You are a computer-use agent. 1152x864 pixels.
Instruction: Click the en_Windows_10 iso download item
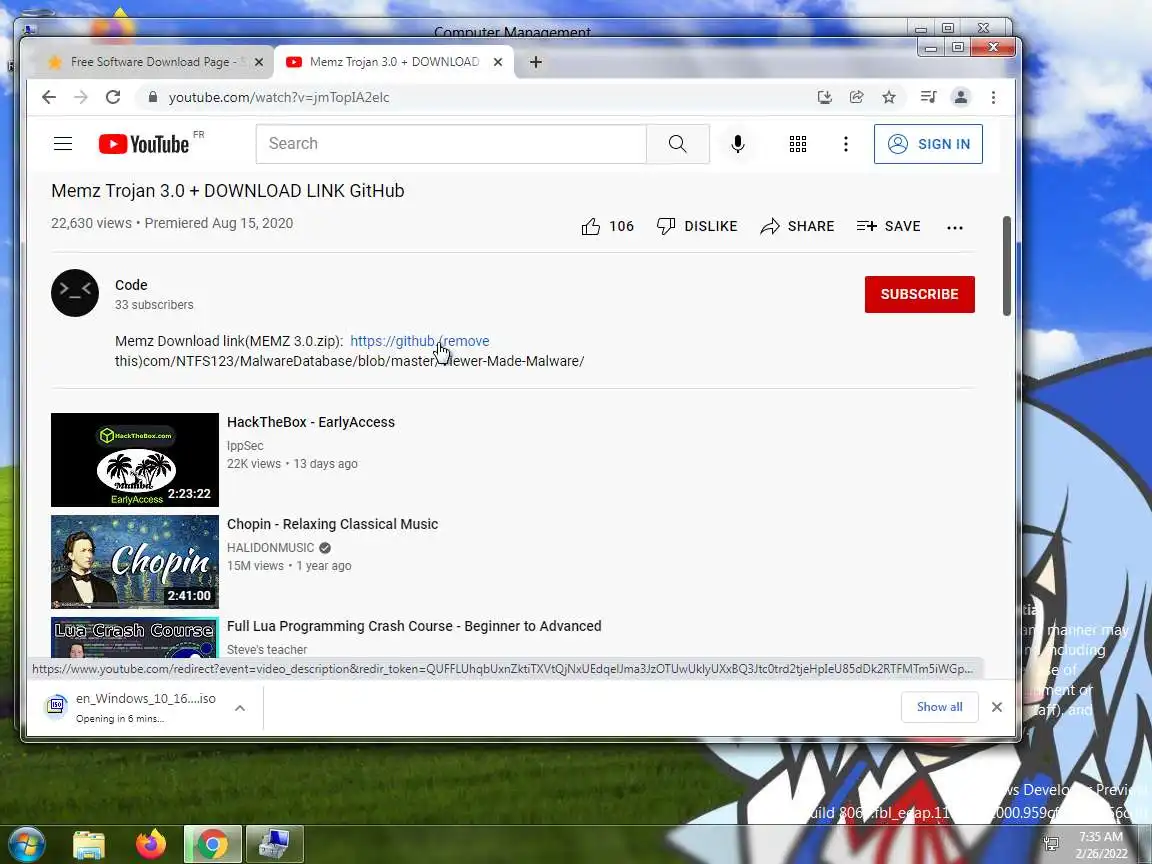point(133,708)
